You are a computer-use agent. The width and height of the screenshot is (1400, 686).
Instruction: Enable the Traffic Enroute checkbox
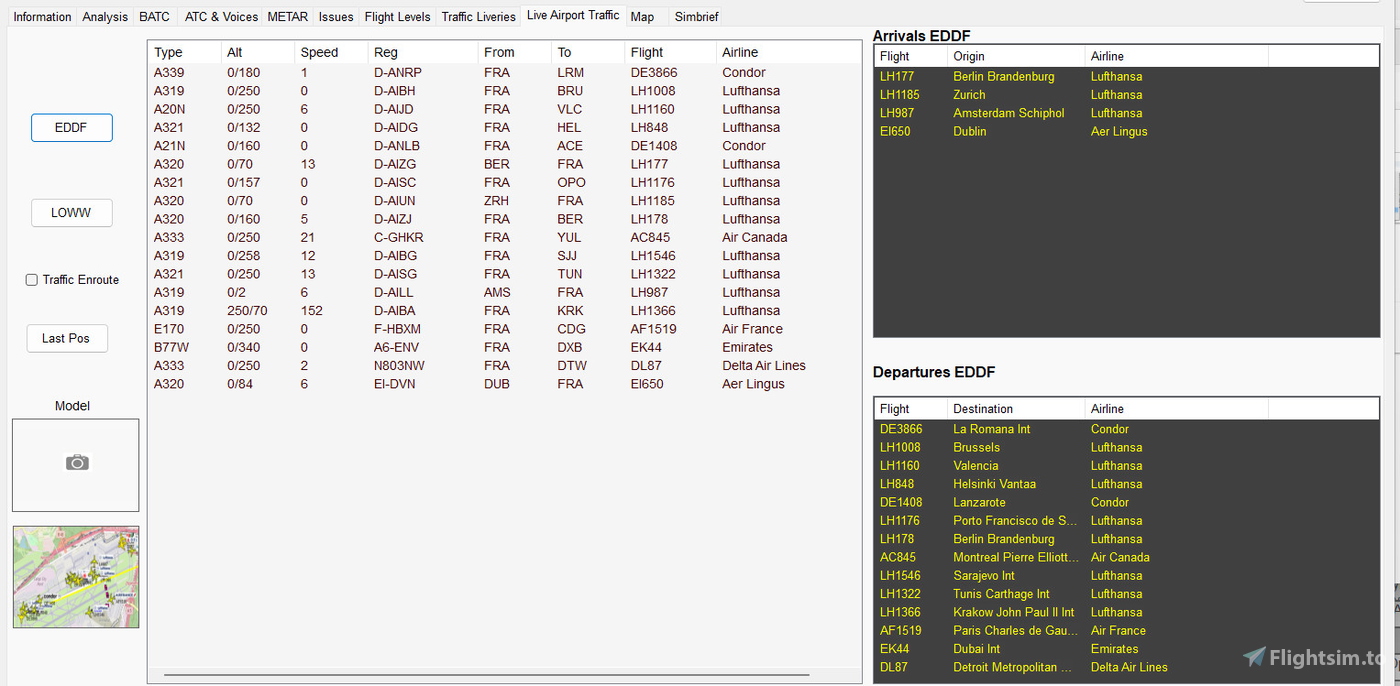31,280
